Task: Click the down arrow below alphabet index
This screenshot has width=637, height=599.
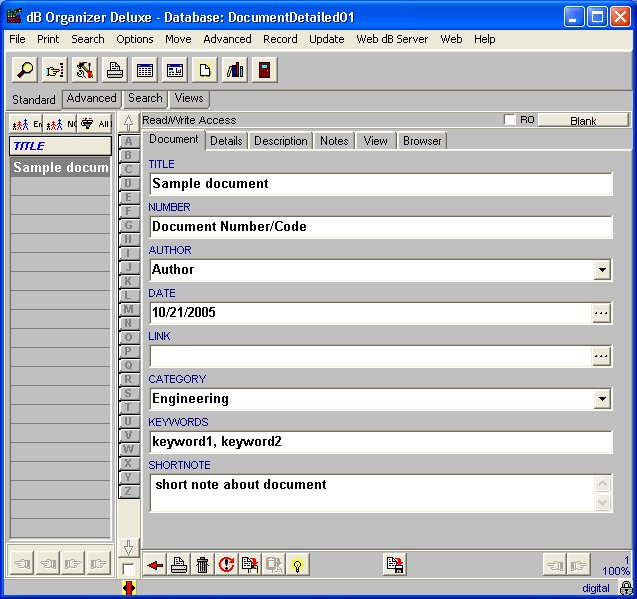Action: (x=128, y=548)
